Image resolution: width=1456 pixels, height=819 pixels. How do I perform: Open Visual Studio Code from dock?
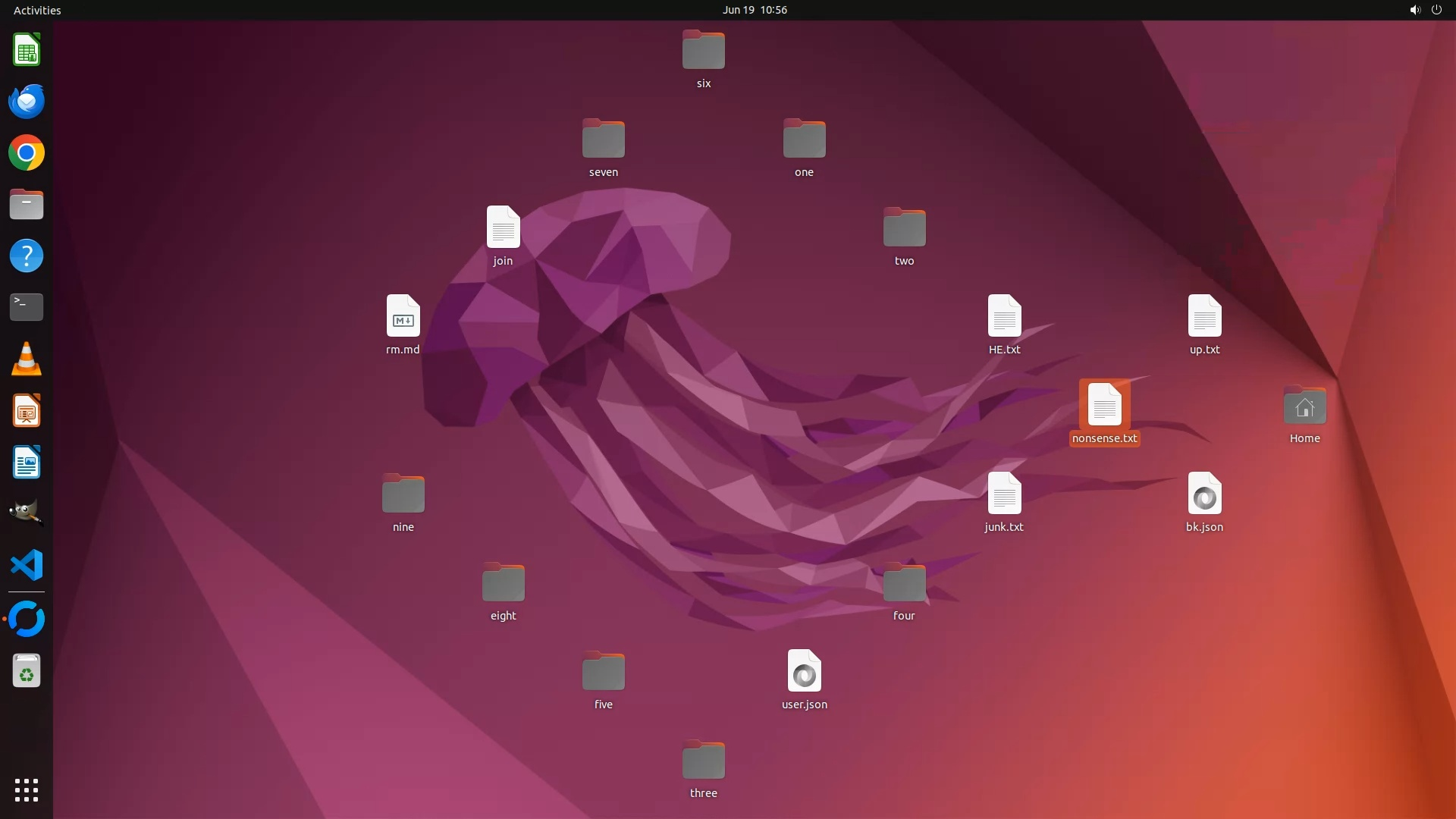click(27, 565)
